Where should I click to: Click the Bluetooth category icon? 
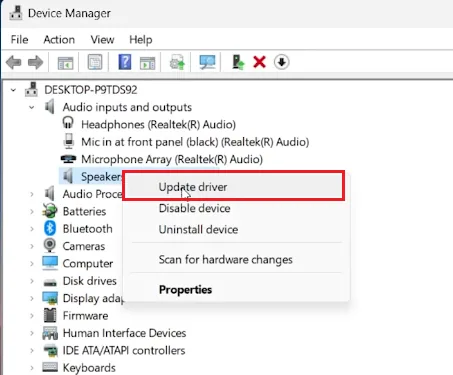[50, 228]
